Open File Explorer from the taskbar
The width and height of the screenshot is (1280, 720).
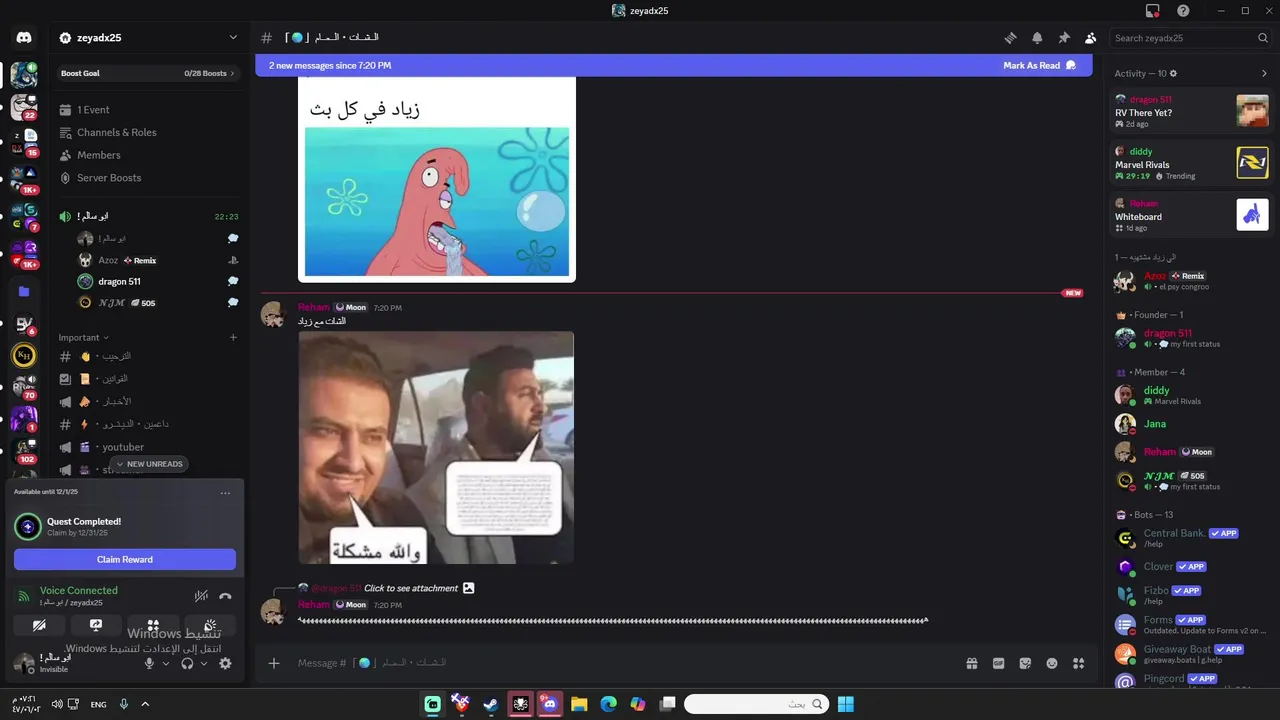[579, 704]
